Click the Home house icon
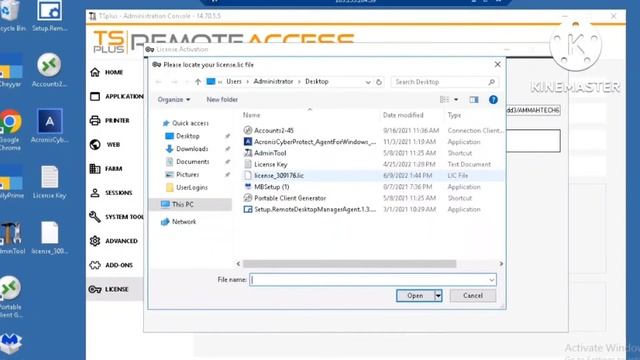Image resolution: width=640 pixels, height=360 pixels. [95, 72]
